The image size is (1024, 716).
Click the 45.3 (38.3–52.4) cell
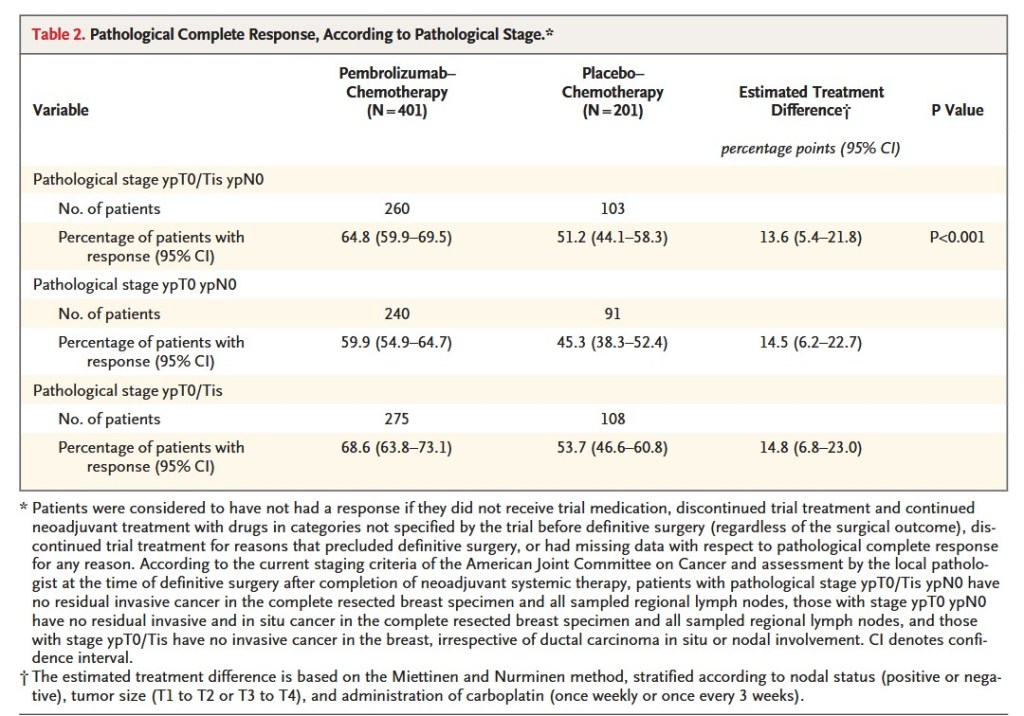[613, 342]
